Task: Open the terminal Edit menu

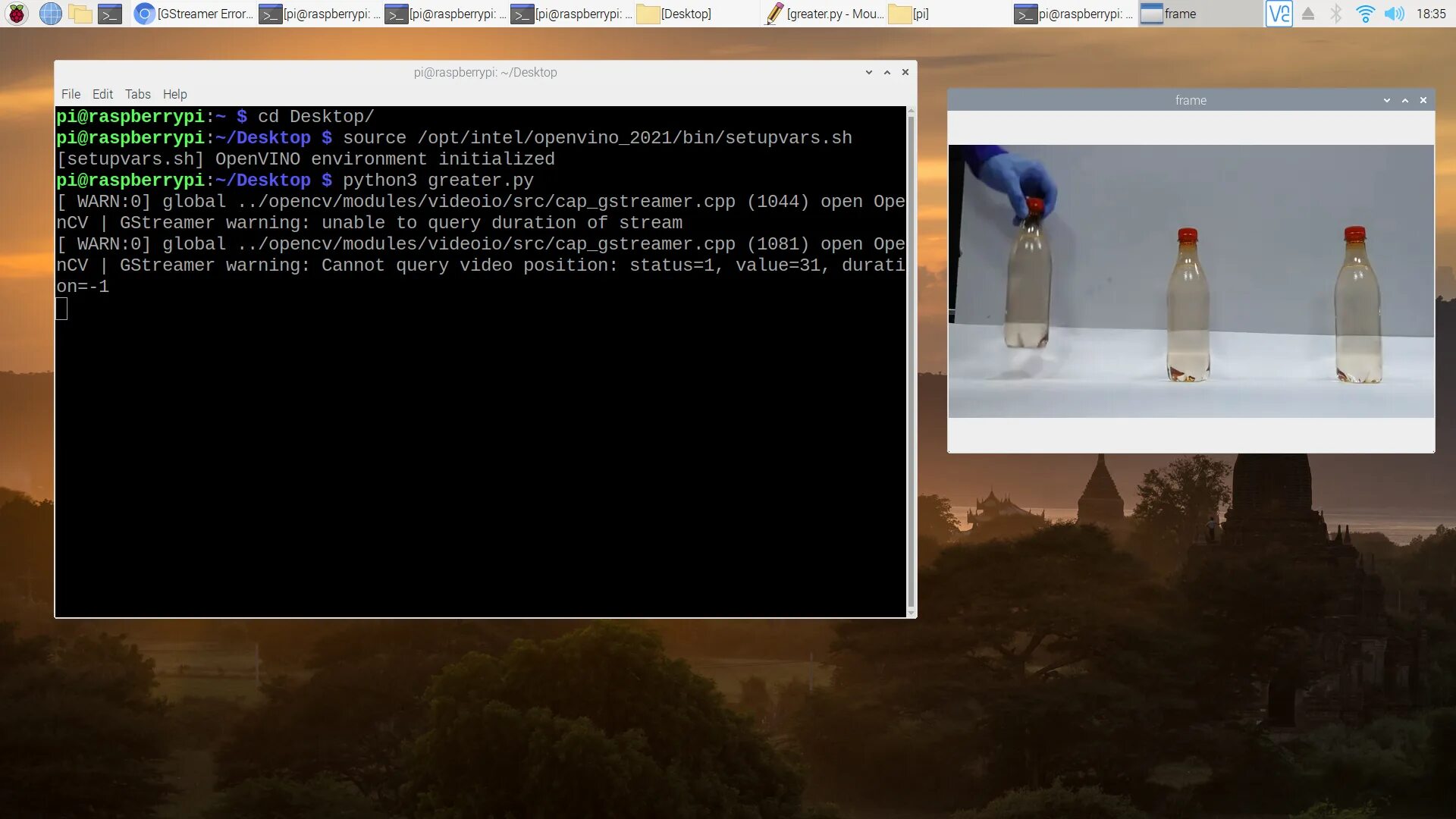Action: pos(102,94)
